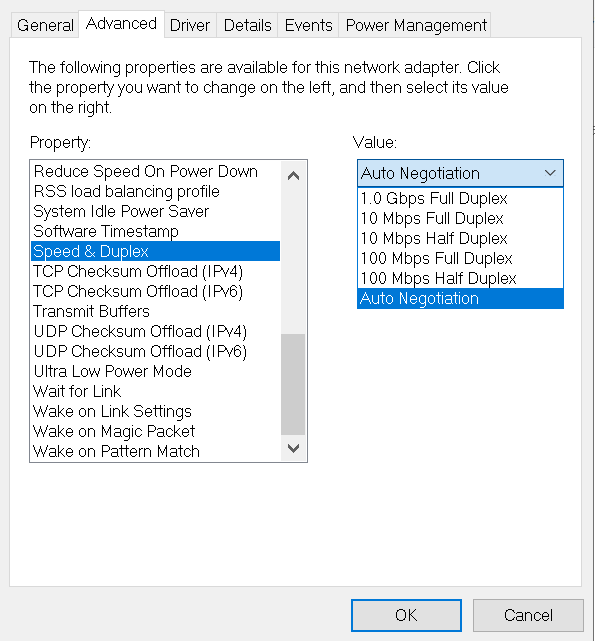Select TCP Checksum Offload (IPv4)
This screenshot has height=641, width=595.
pos(156,271)
